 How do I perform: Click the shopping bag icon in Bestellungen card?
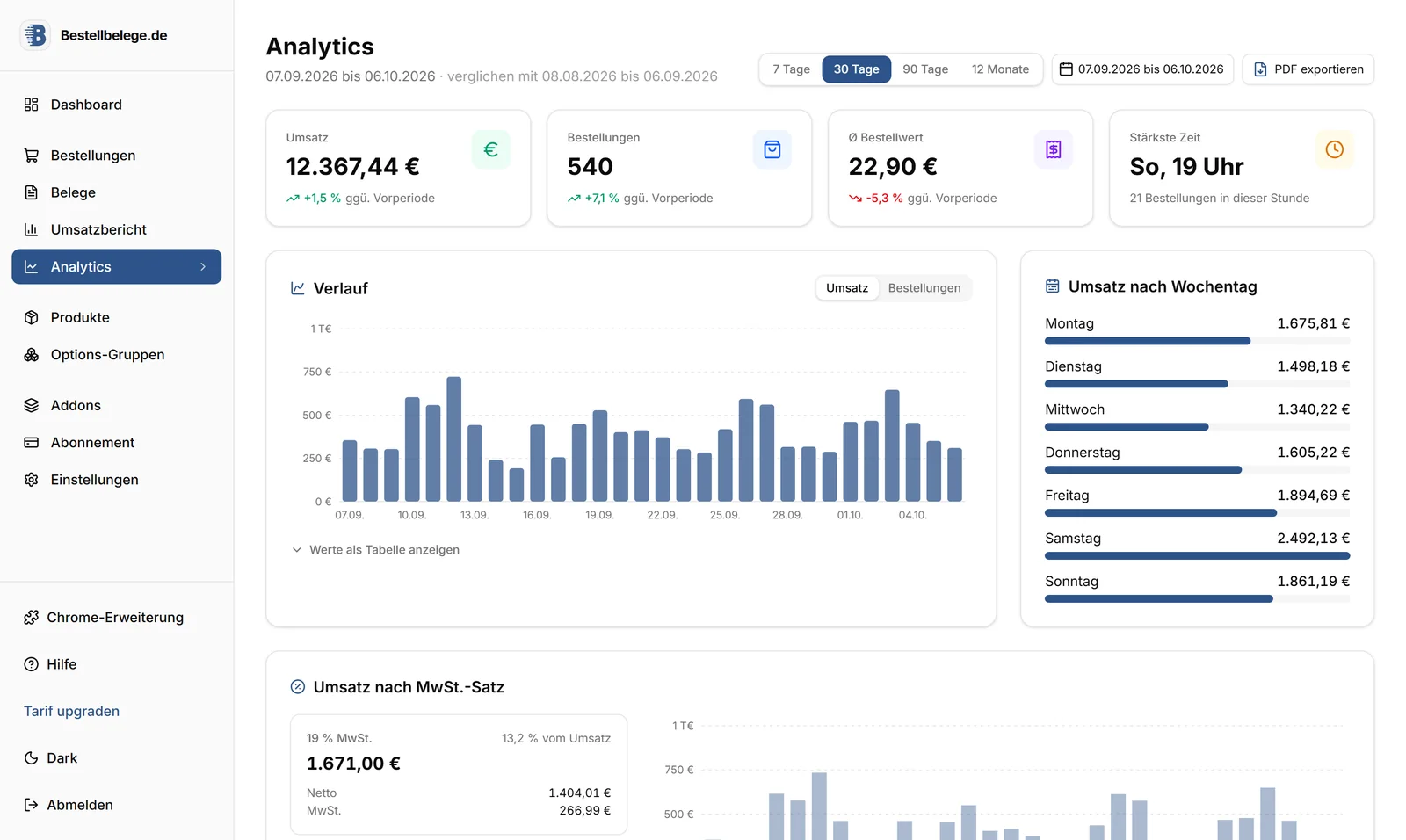(772, 149)
